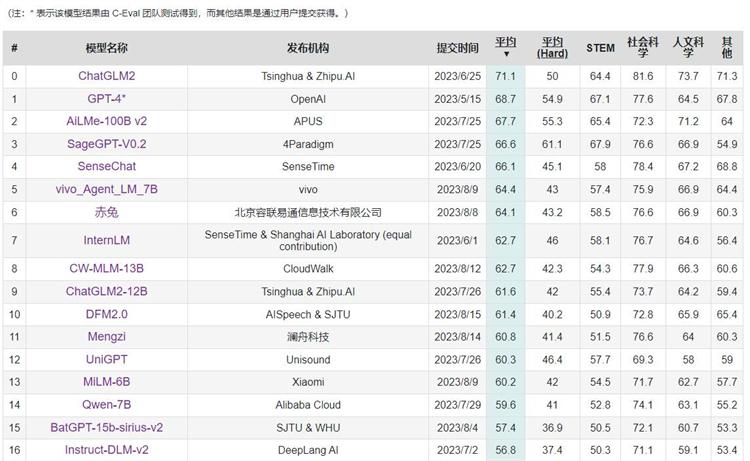Open SenseChat model page
The width and height of the screenshot is (750, 461).
point(107,166)
